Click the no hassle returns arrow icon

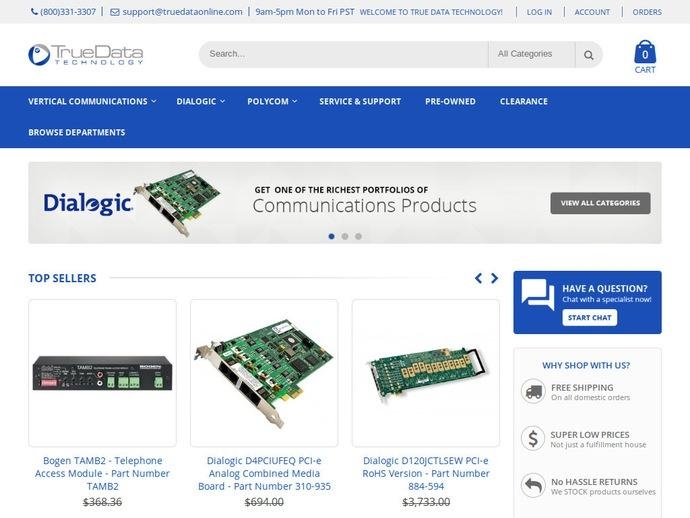tap(533, 486)
